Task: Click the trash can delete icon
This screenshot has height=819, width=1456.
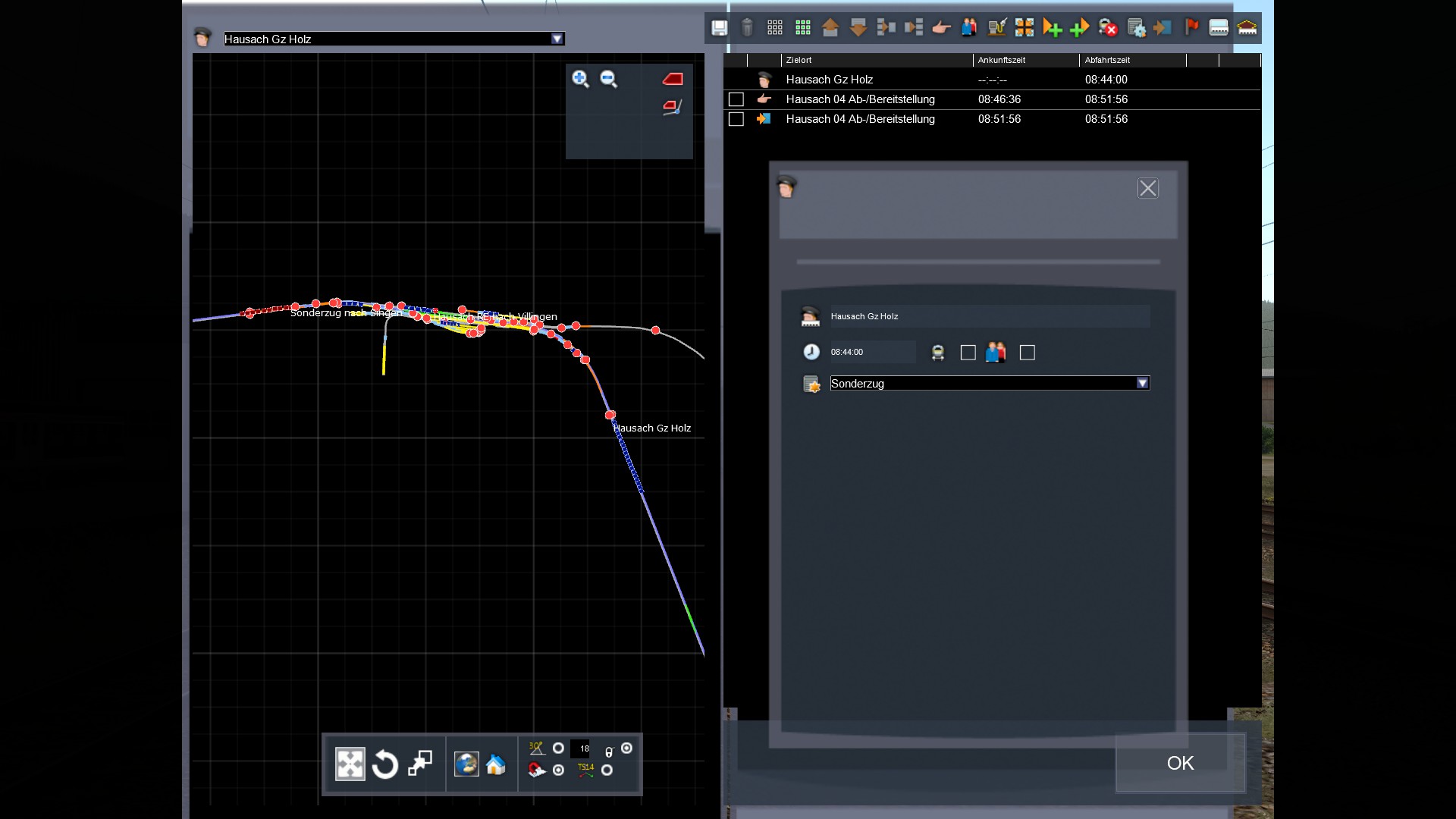Action: [747, 28]
